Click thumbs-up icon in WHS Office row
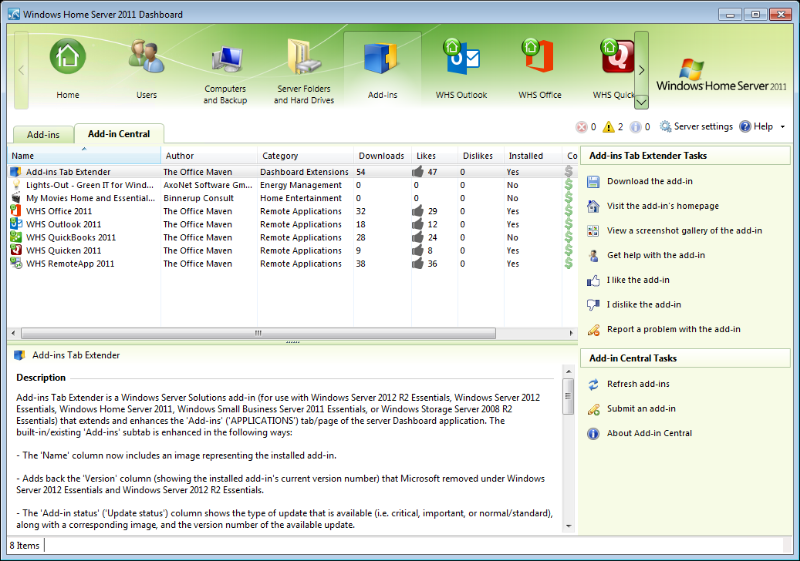800x561 pixels. point(418,211)
